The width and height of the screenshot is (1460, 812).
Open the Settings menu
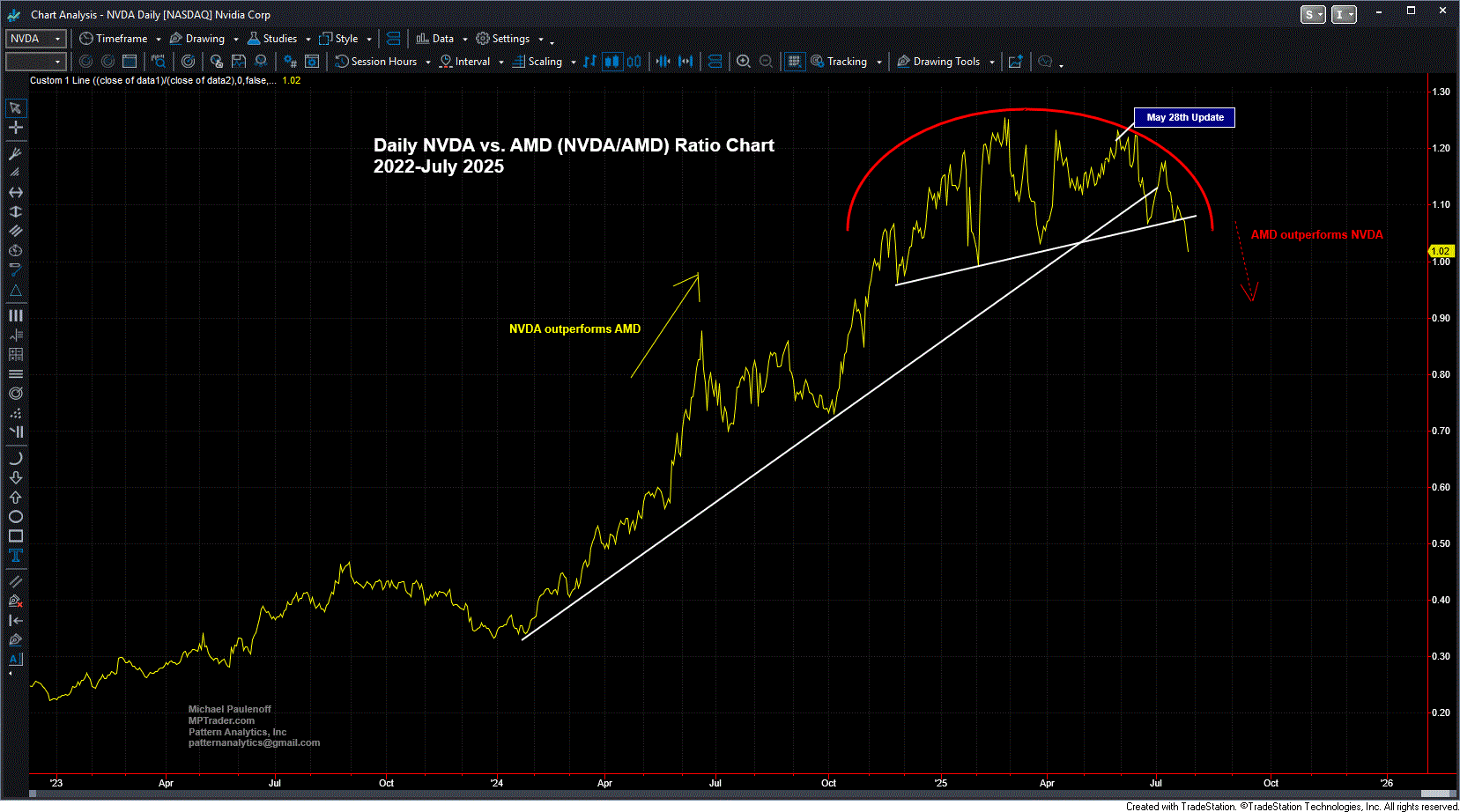click(x=503, y=39)
